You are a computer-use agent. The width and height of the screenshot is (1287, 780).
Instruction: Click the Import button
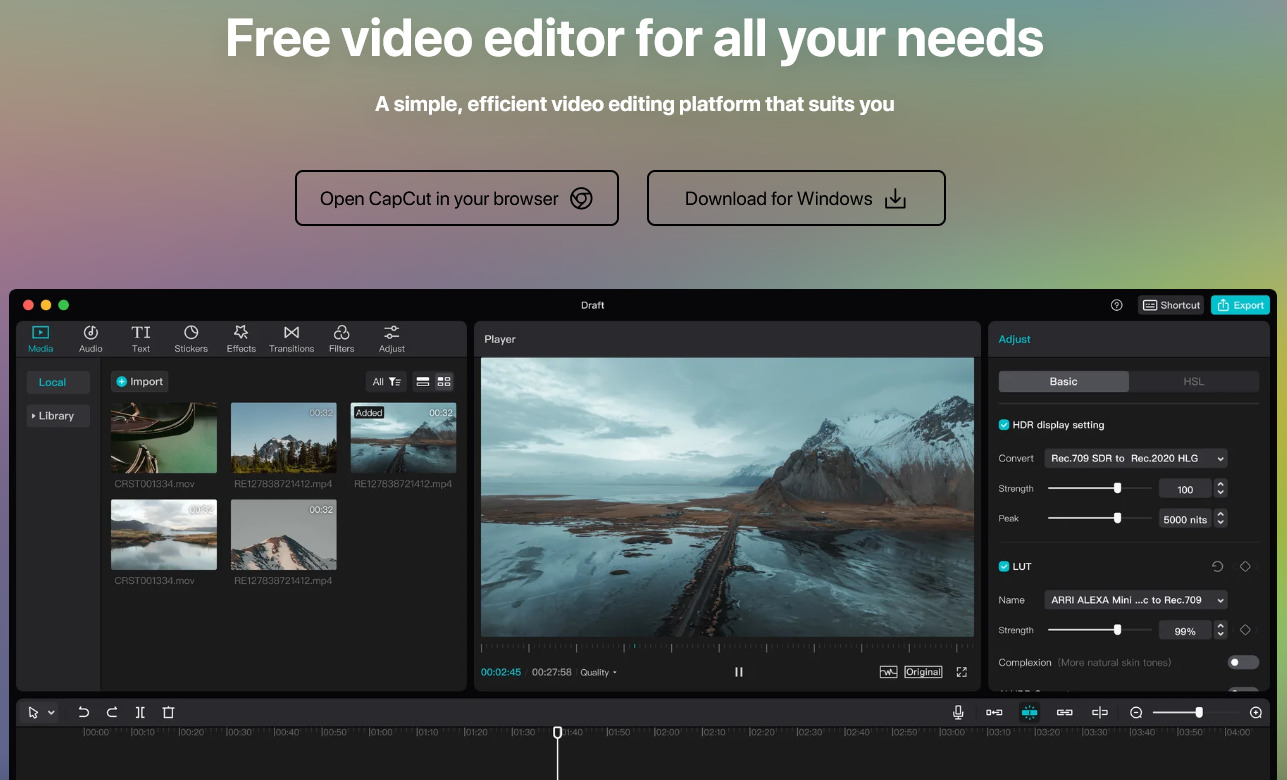point(139,381)
